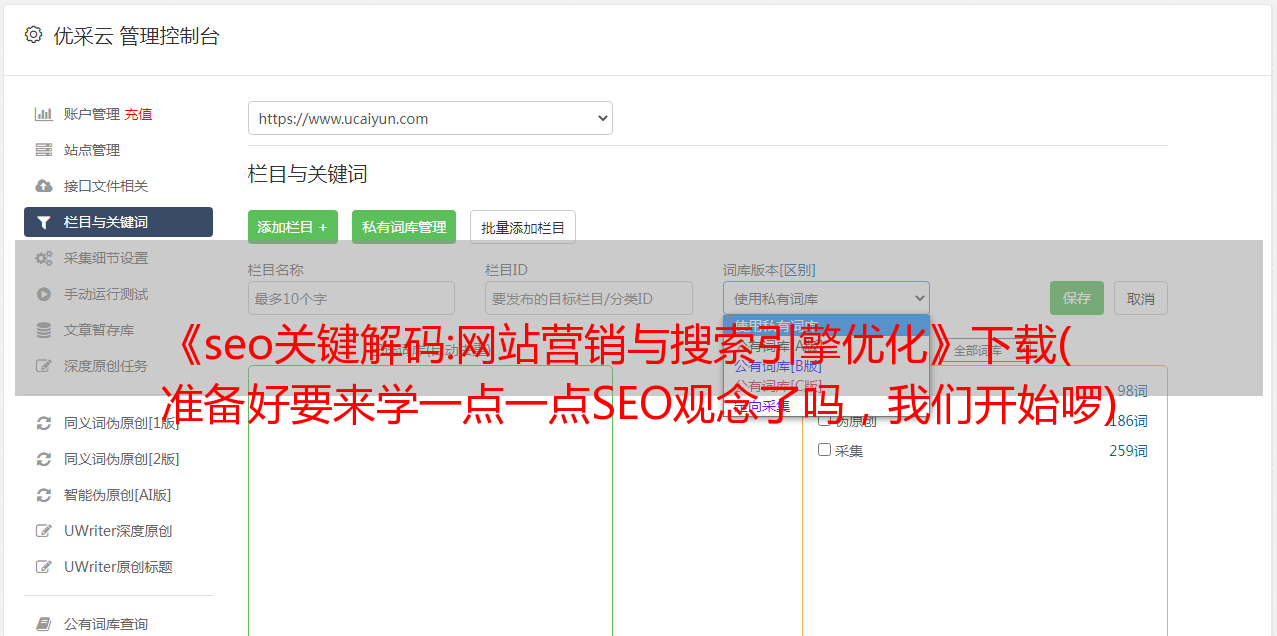Image resolution: width=1277 pixels, height=636 pixels.
Task: Click the database icon for 文章暂存库
Action: [x=43, y=330]
